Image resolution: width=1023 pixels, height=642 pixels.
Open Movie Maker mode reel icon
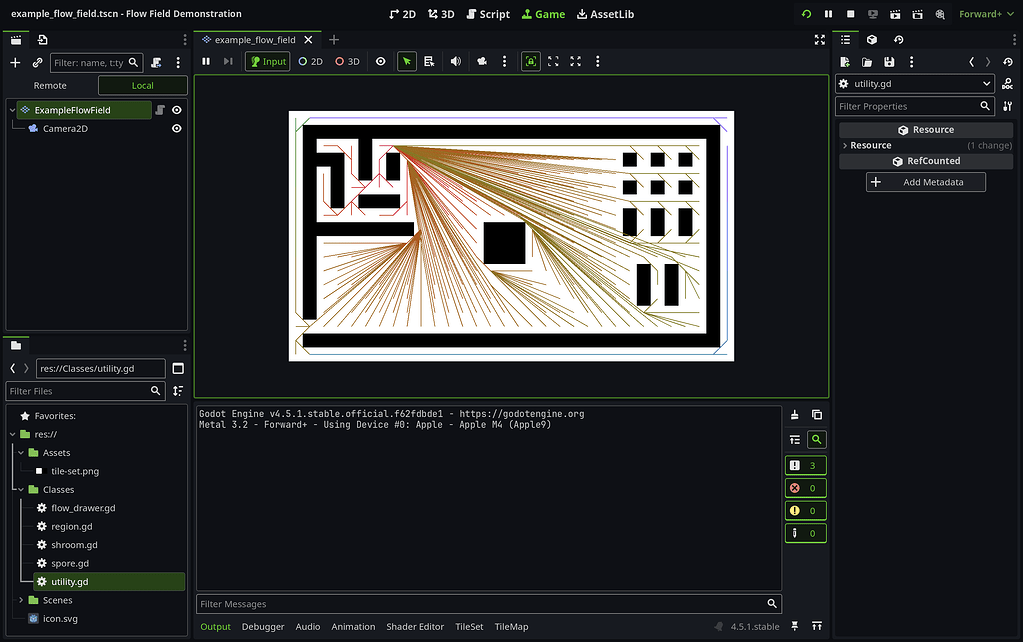coord(940,14)
